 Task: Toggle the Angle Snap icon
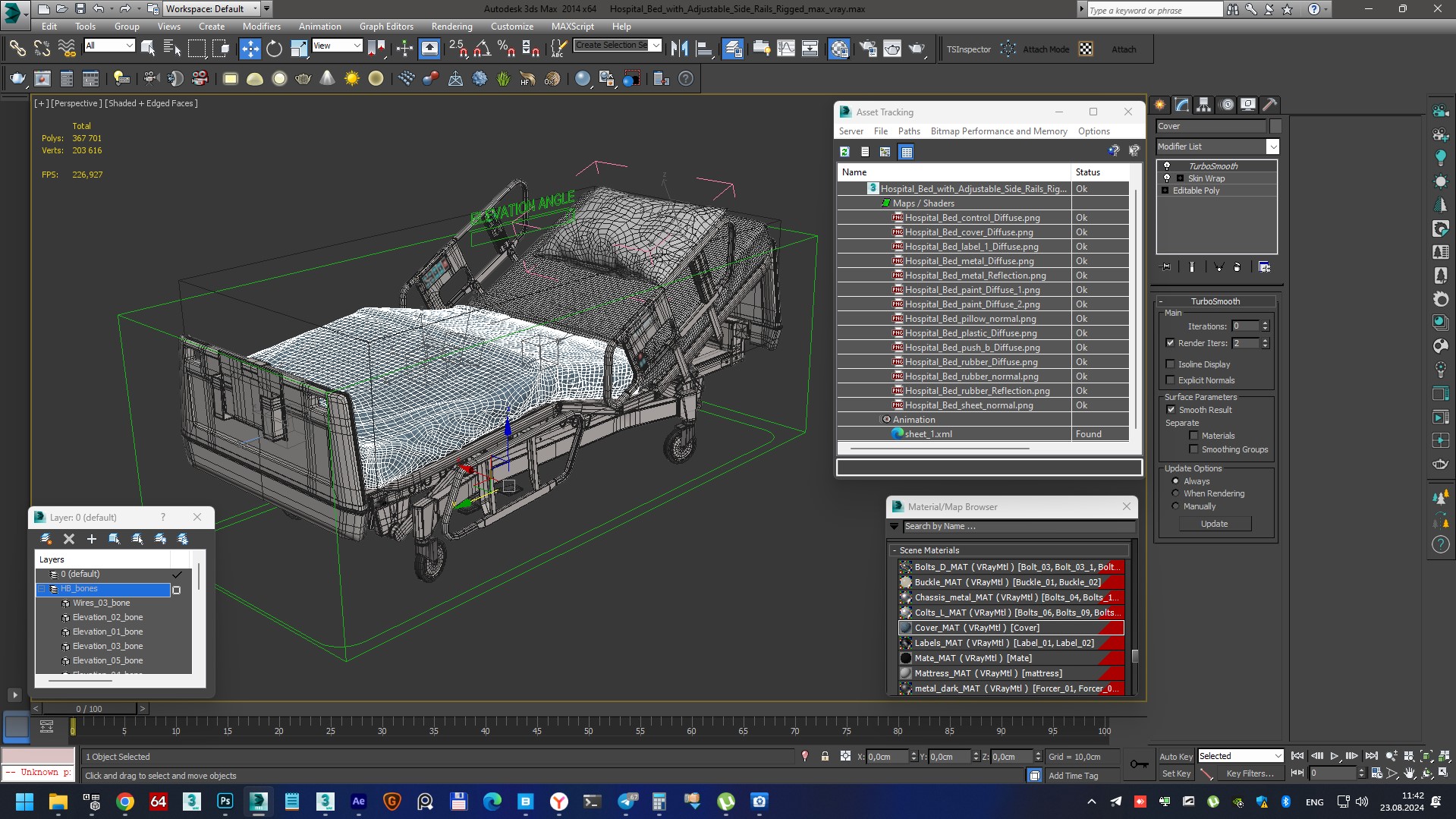click(x=483, y=49)
